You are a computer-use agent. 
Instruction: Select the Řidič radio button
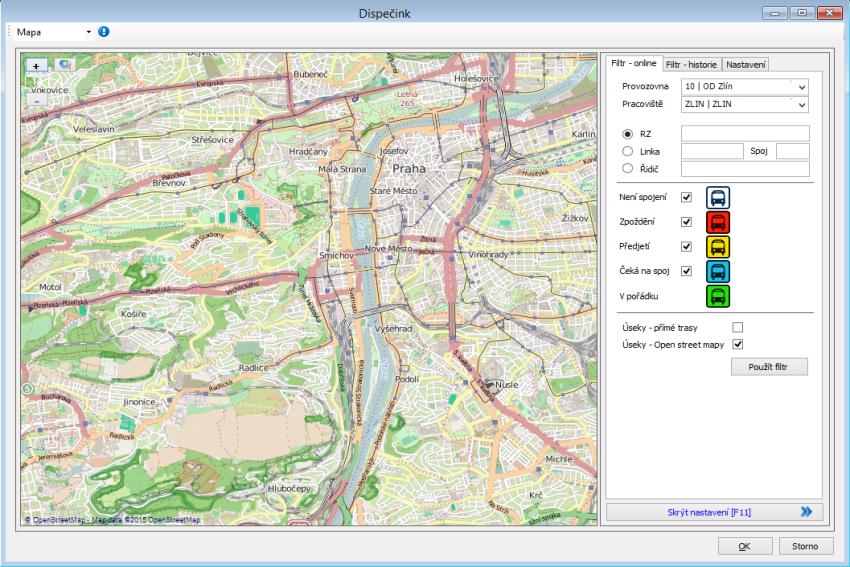click(627, 169)
